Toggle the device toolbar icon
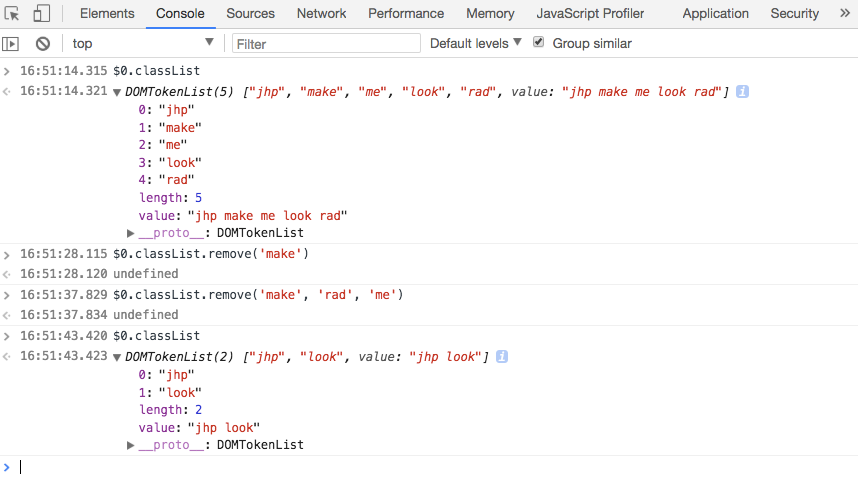858x488 pixels. [42, 14]
